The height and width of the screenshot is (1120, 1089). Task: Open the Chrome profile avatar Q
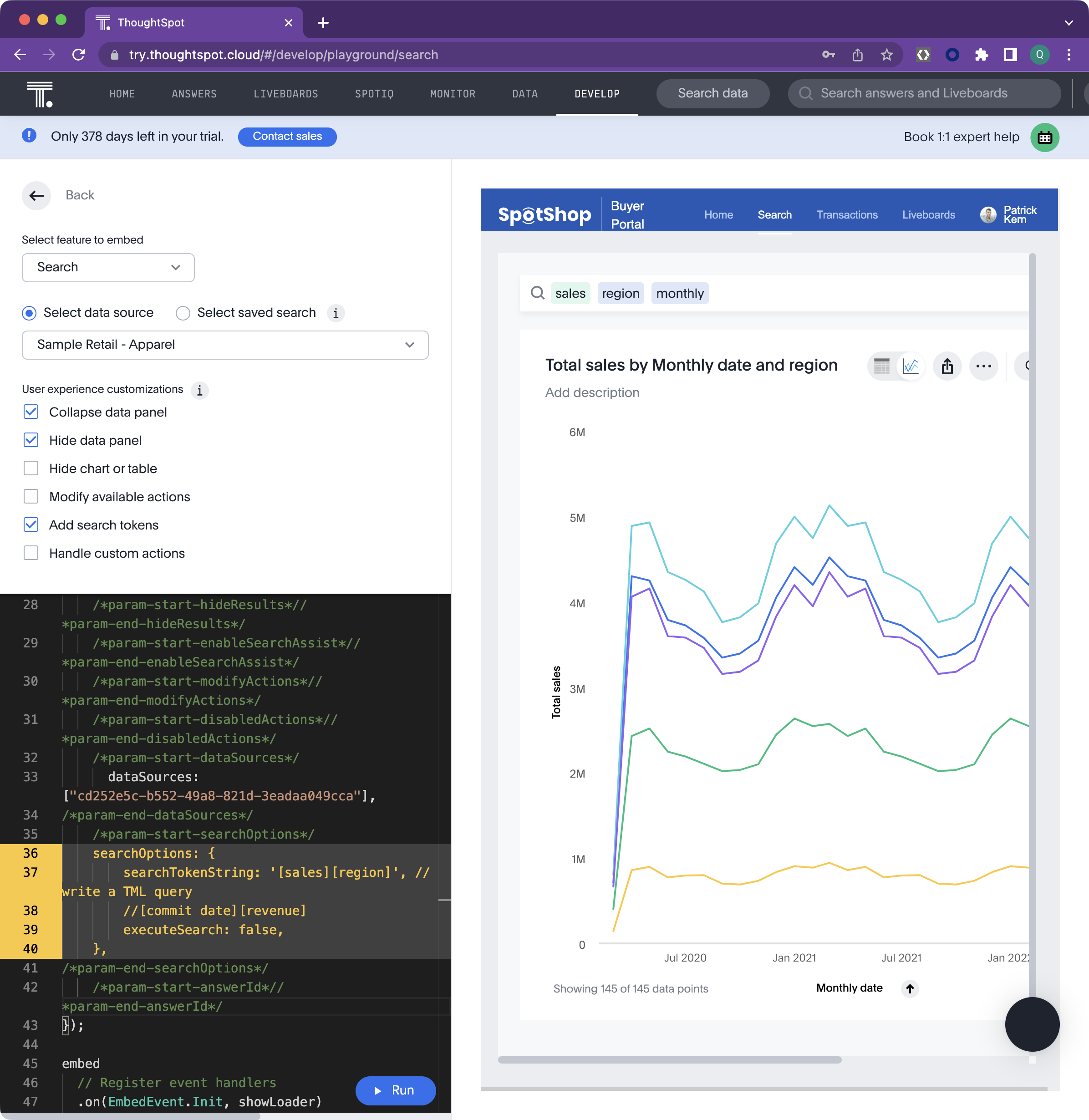(1039, 54)
